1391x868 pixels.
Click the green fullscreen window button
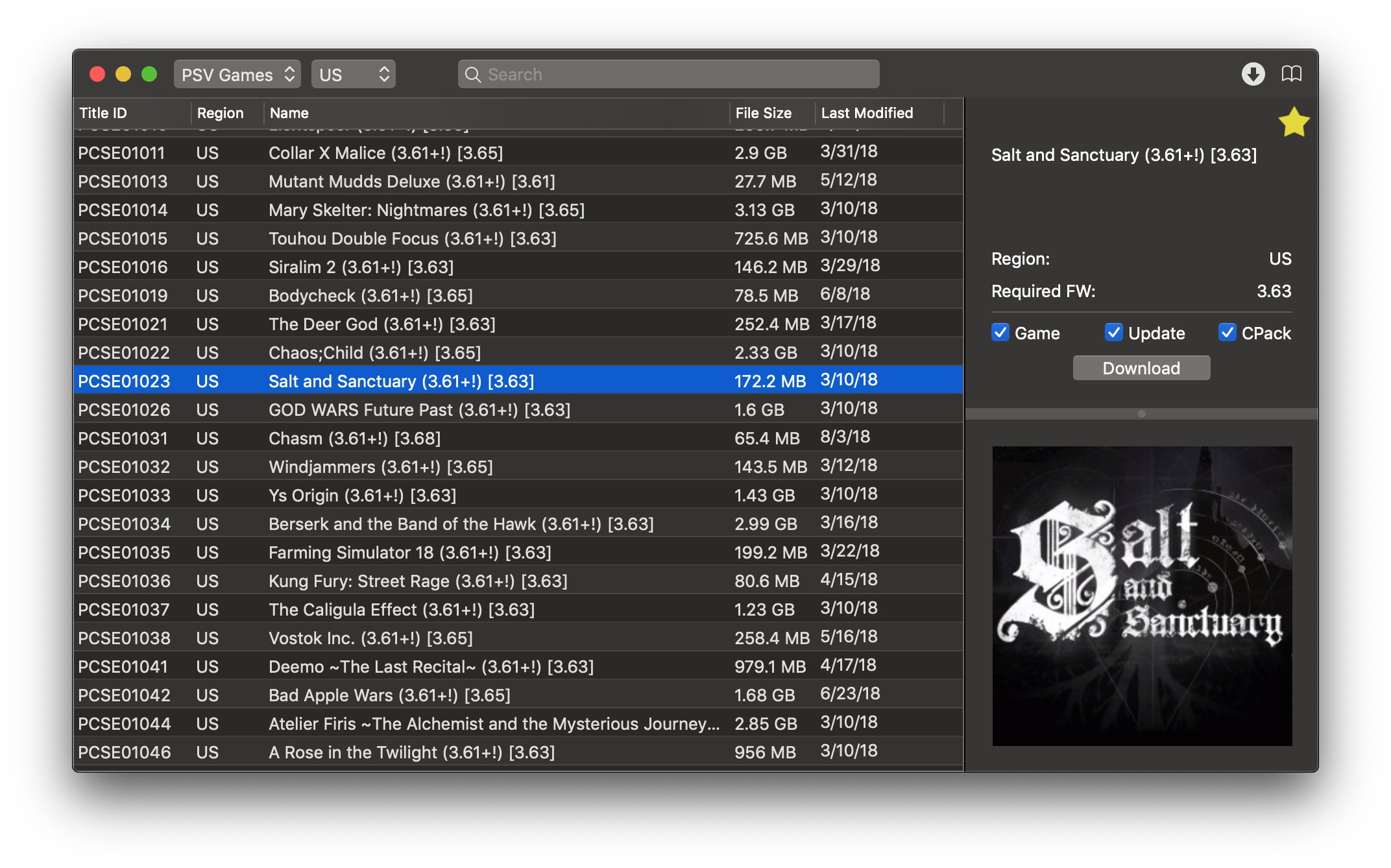click(149, 74)
